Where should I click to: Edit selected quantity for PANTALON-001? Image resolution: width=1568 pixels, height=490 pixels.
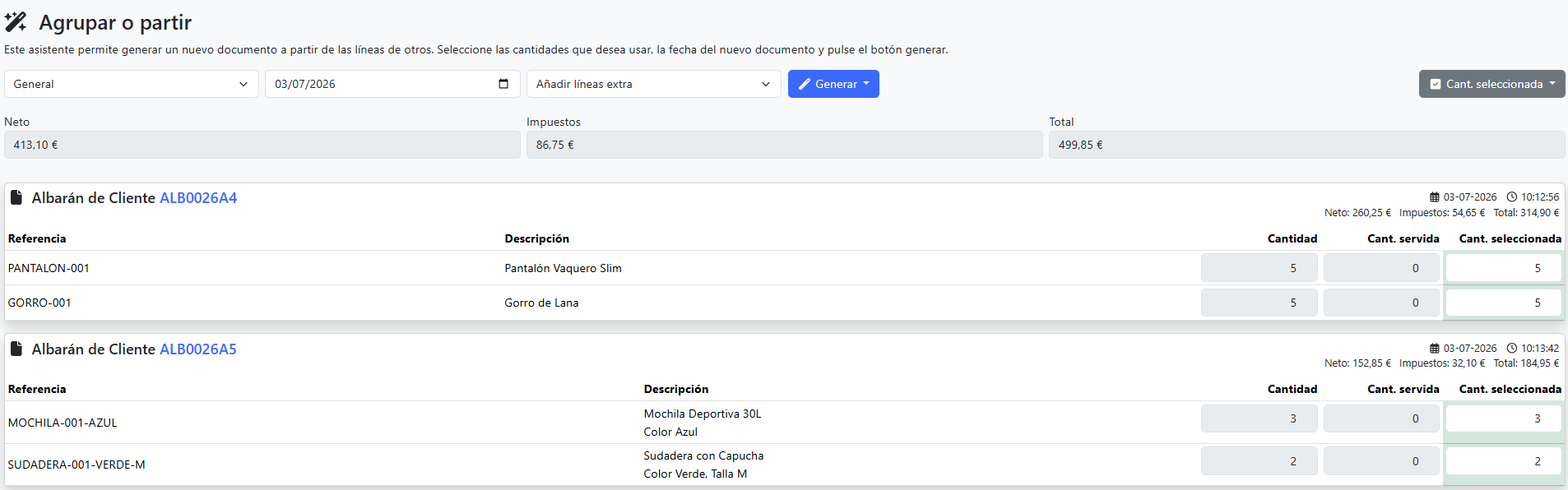pyautogui.click(x=1504, y=268)
